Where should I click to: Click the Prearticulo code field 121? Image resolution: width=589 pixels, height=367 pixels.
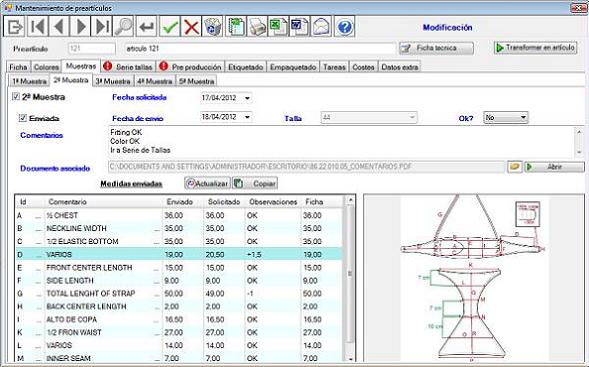coord(92,48)
